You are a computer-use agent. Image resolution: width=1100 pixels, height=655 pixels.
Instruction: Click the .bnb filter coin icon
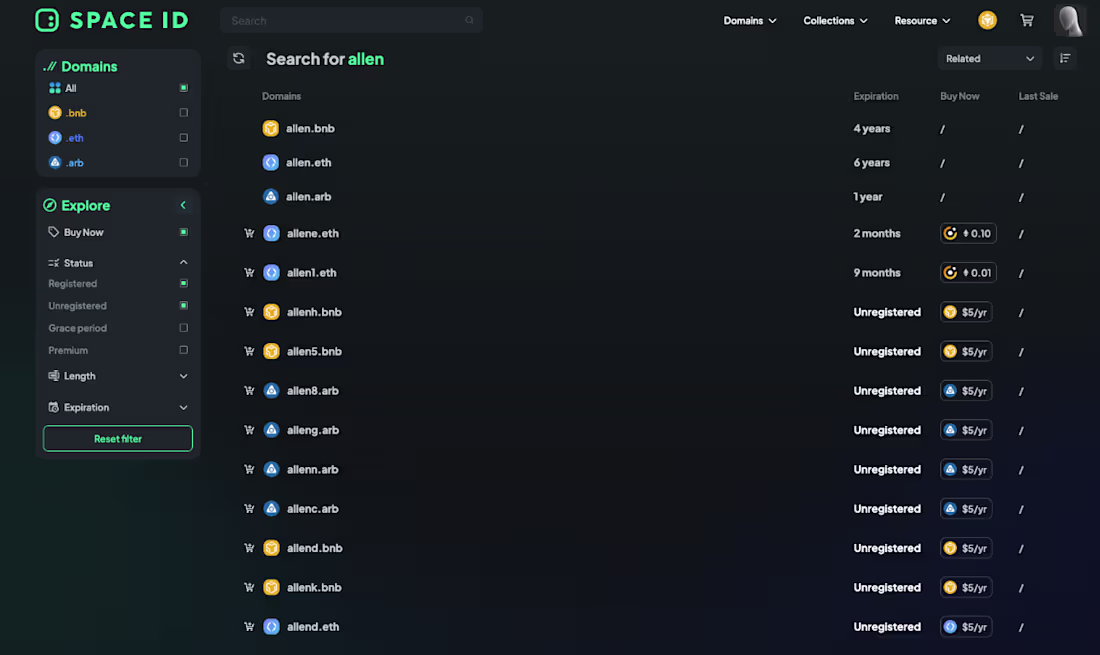pyautogui.click(x=55, y=112)
